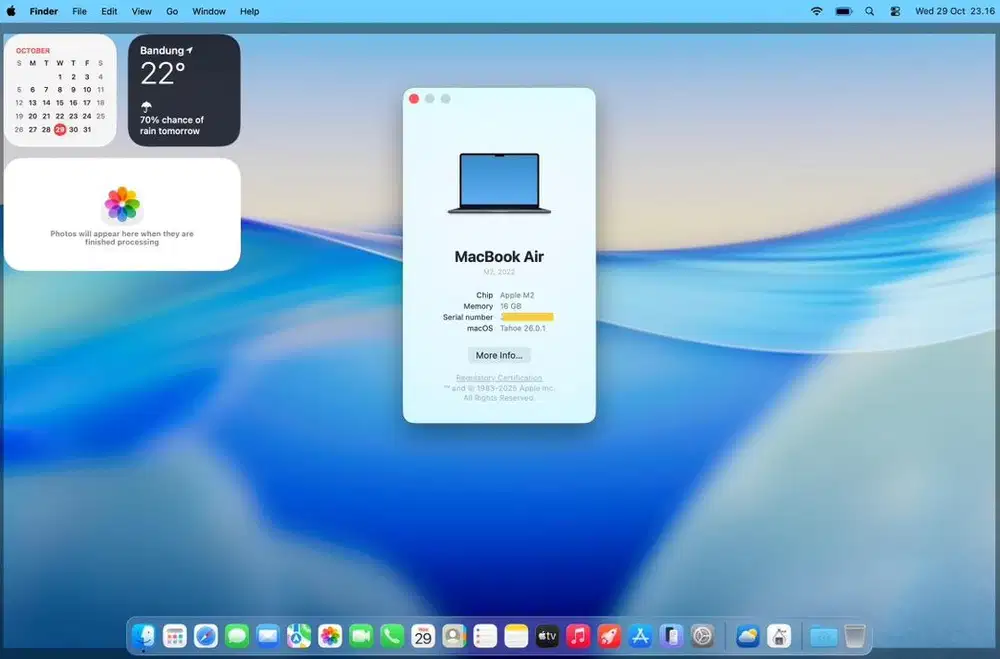Open the Regulatory Certification link
The width and height of the screenshot is (1000, 659).
pyautogui.click(x=499, y=378)
